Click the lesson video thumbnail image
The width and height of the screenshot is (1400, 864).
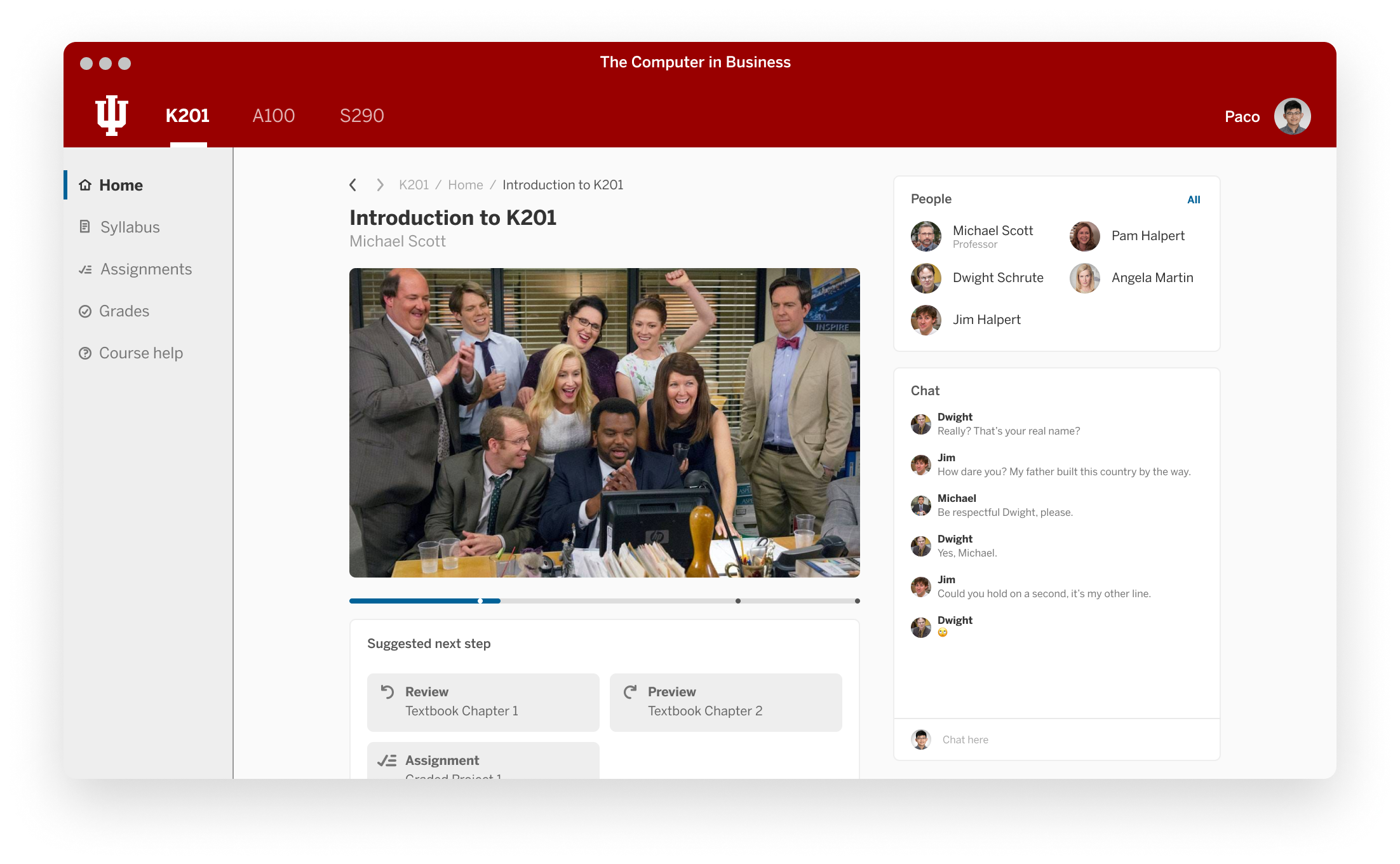605,422
